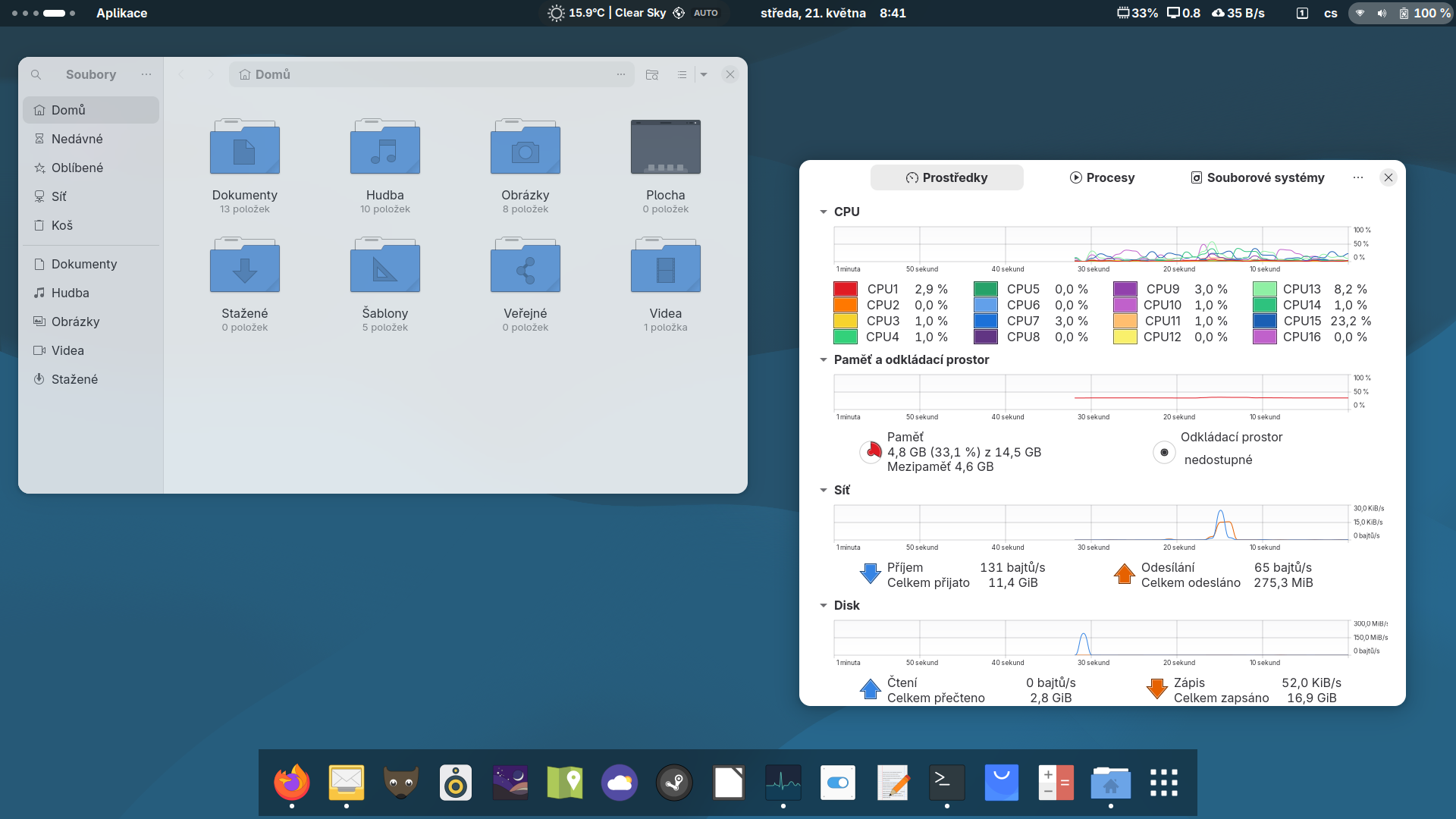The height and width of the screenshot is (819, 1456).
Task: Open Firefox from the dock
Action: pyautogui.click(x=292, y=783)
